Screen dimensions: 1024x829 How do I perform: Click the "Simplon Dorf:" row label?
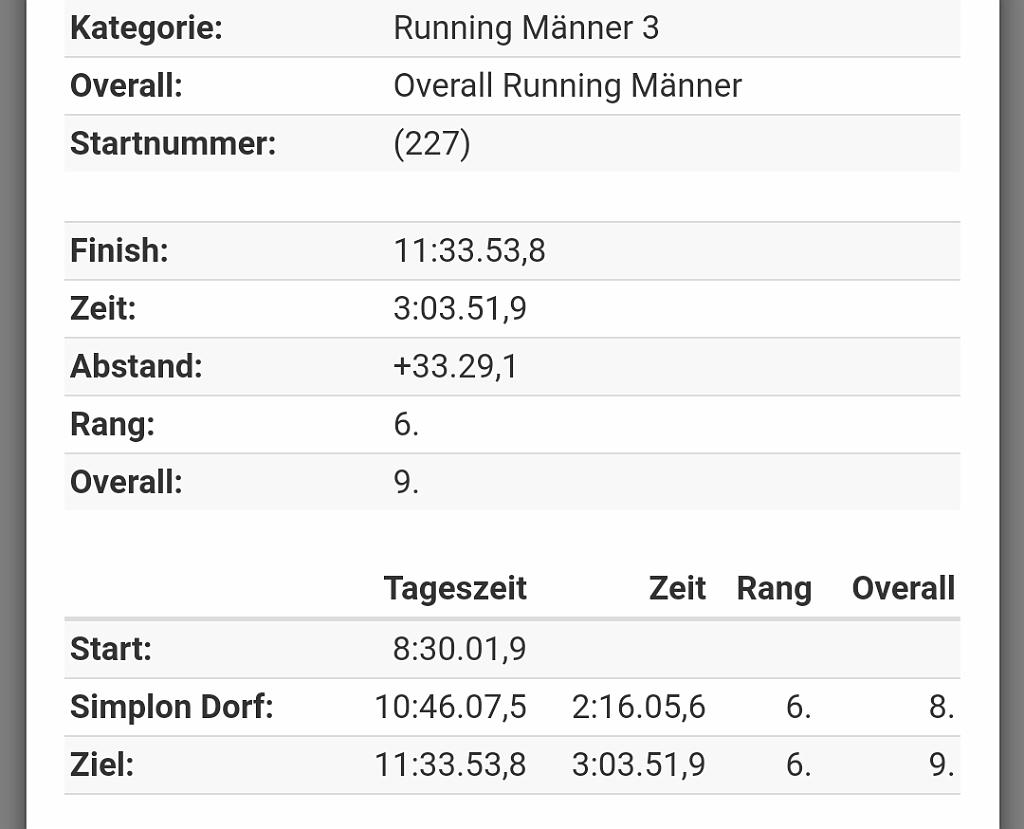coord(171,708)
